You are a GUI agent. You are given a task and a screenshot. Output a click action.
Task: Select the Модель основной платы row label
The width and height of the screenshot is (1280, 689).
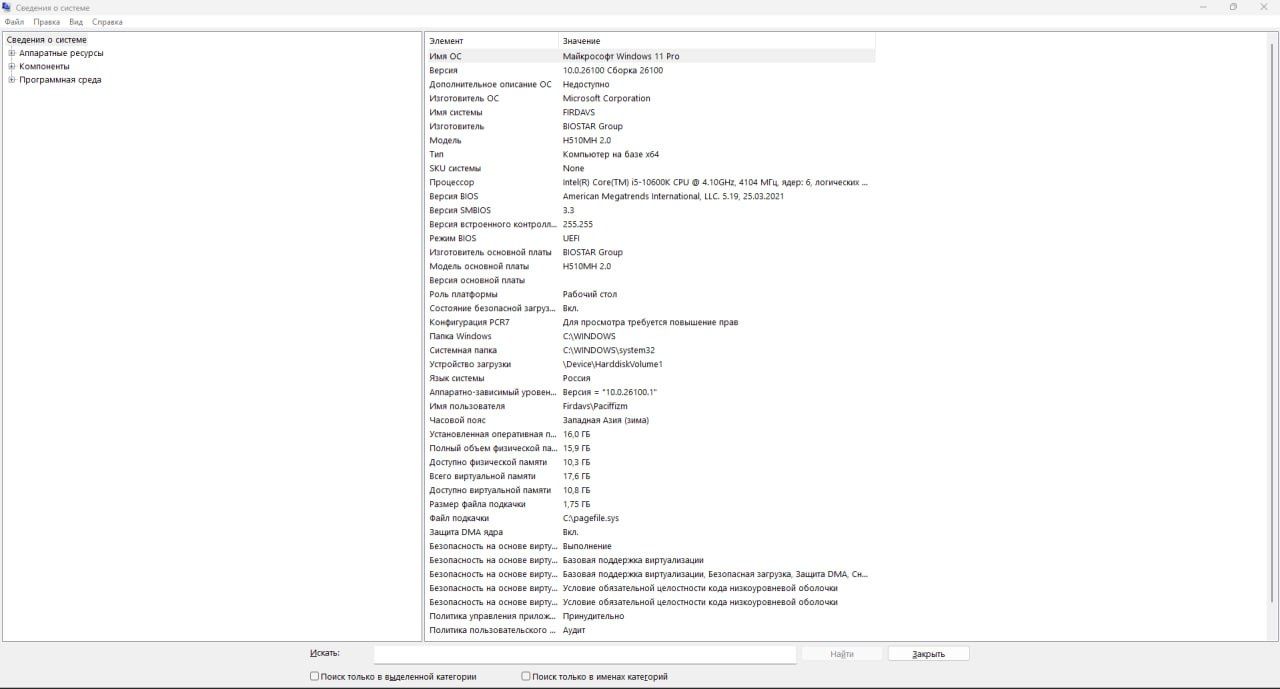click(479, 266)
